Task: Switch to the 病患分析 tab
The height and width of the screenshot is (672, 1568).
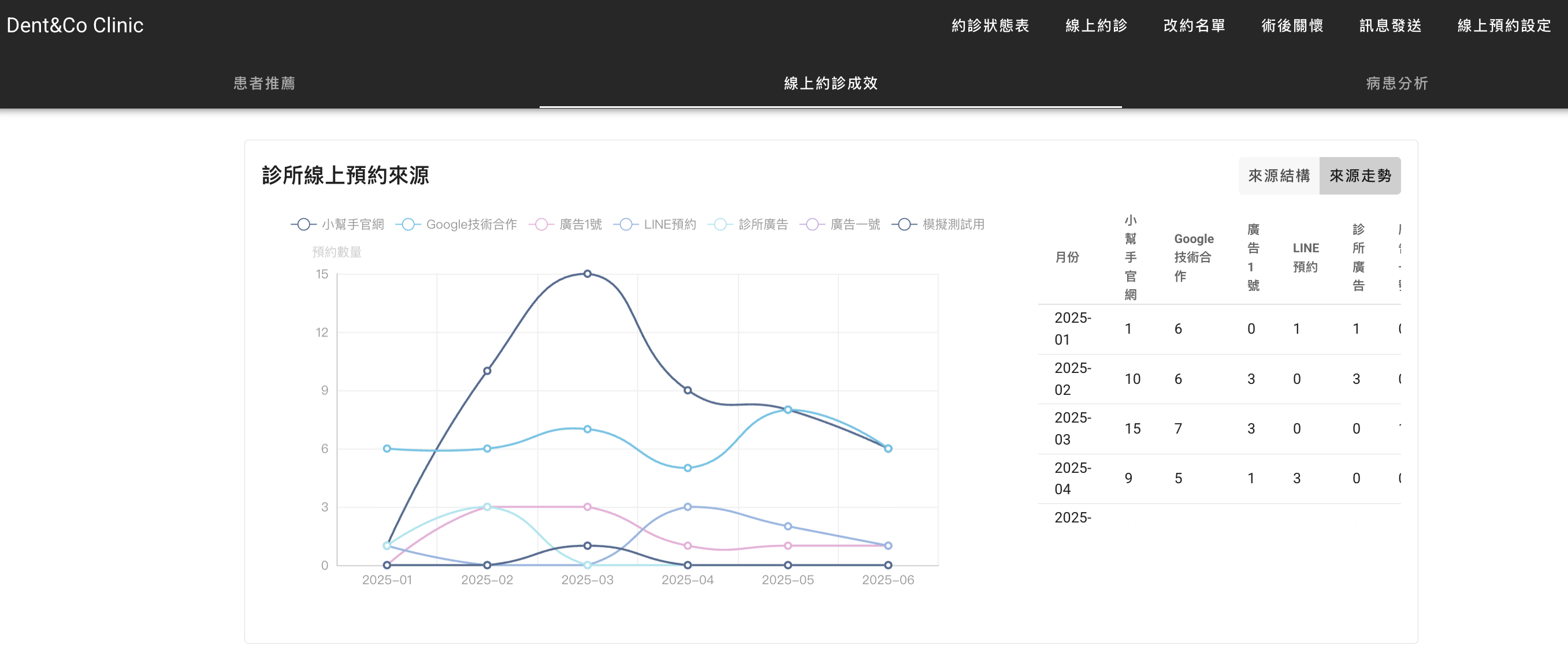Action: (x=1396, y=83)
